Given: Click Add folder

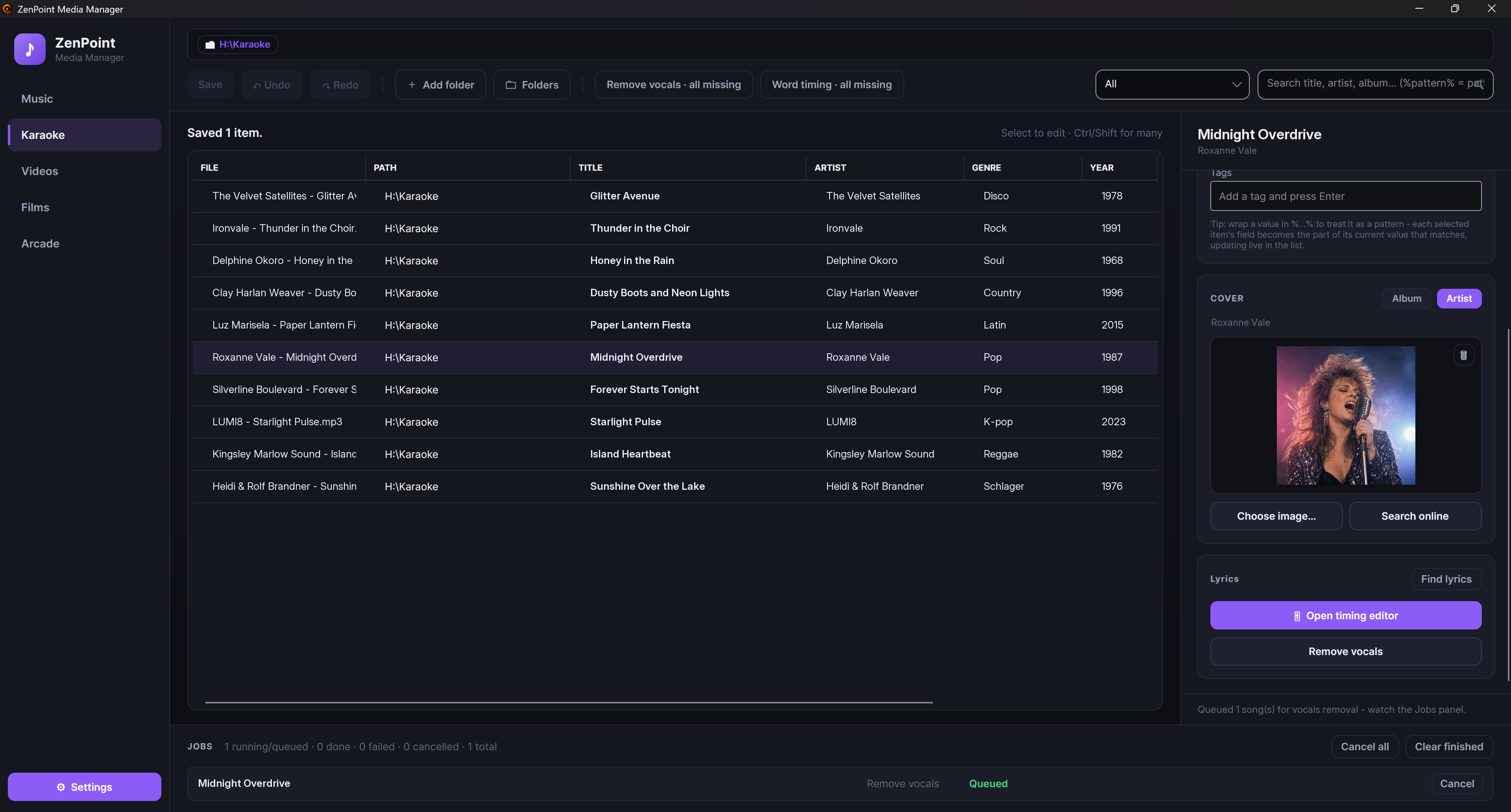Looking at the screenshot, I should pyautogui.click(x=441, y=85).
